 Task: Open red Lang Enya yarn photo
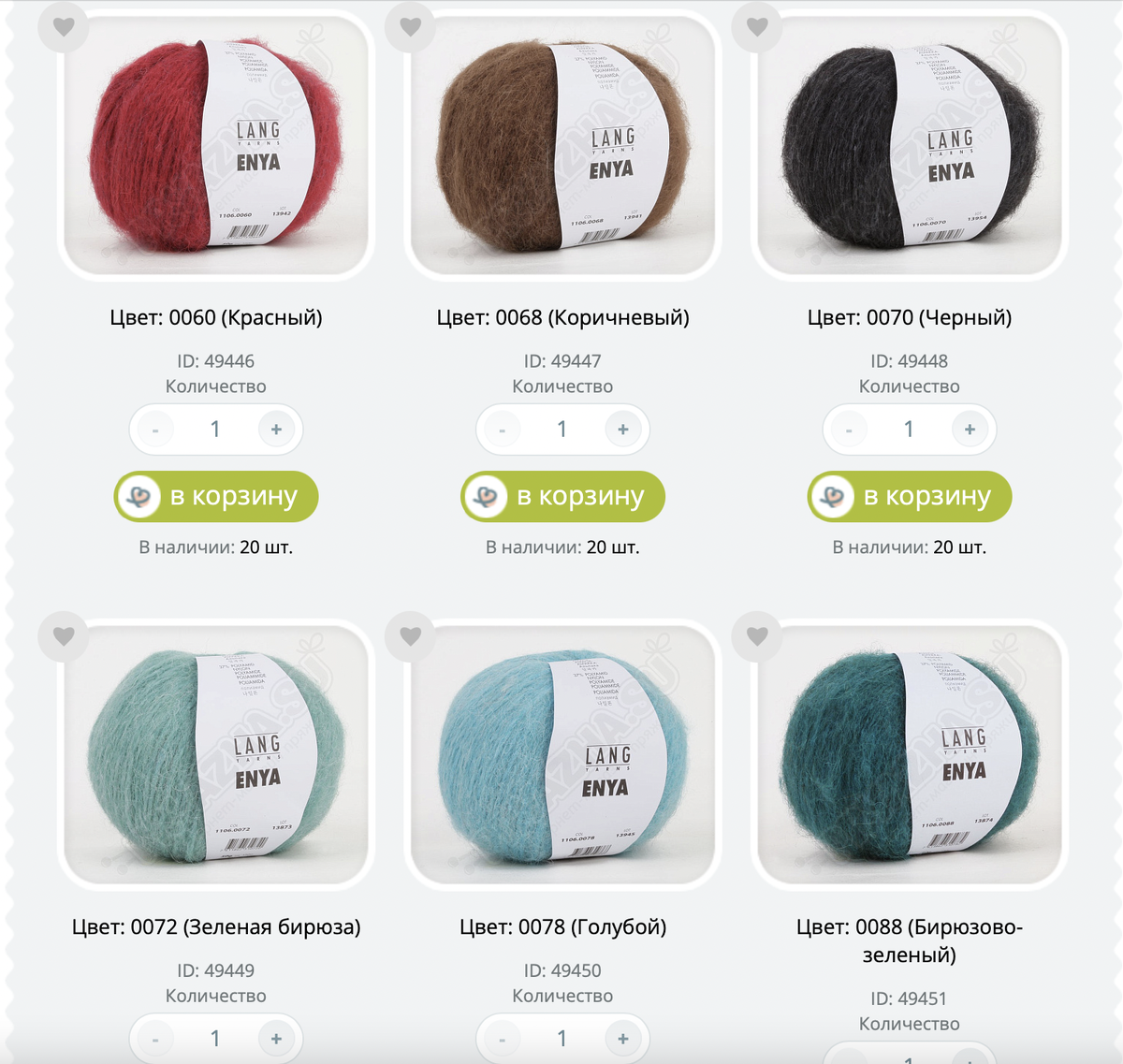coord(216,143)
